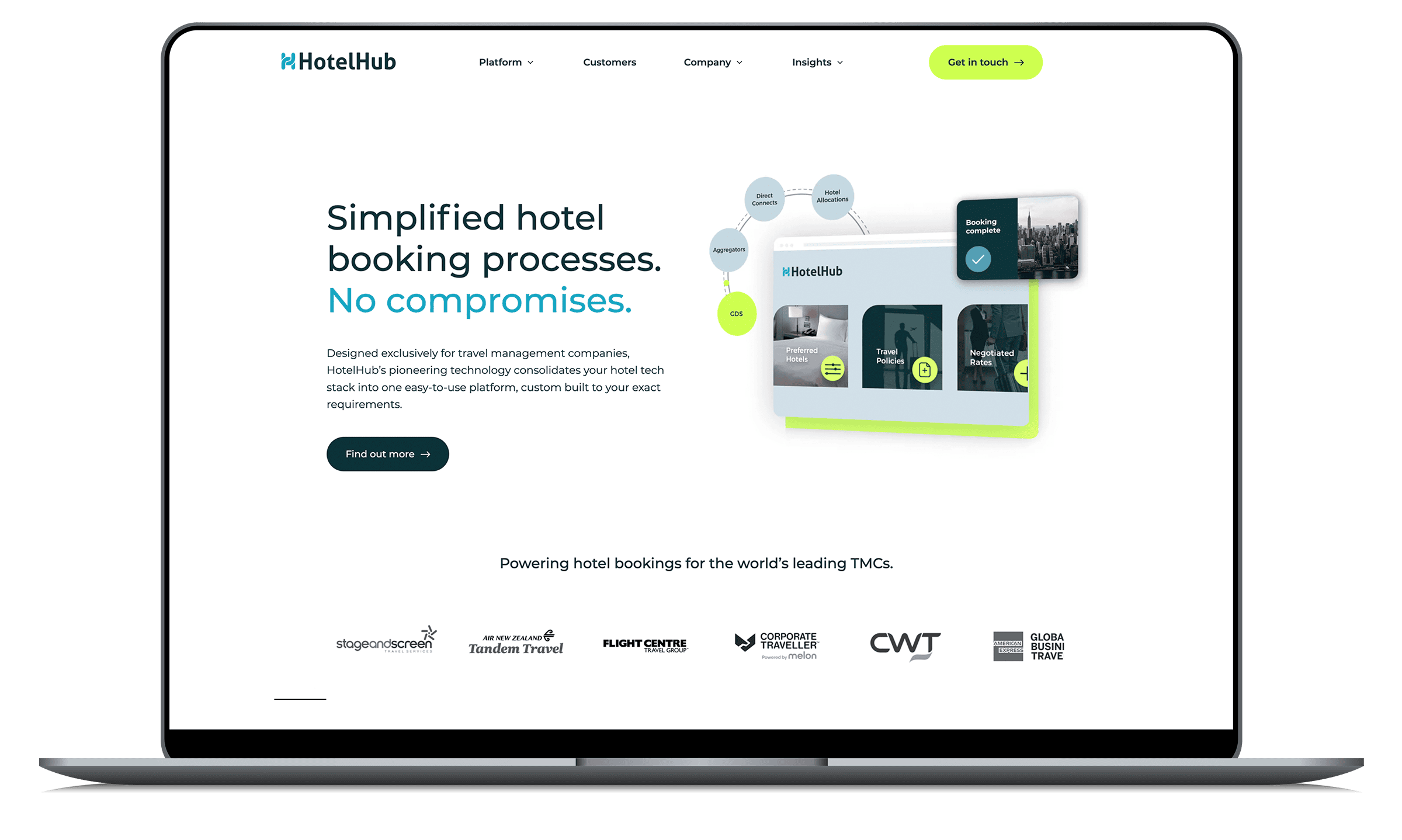
Task: Select the Customers menu item
Action: point(611,61)
